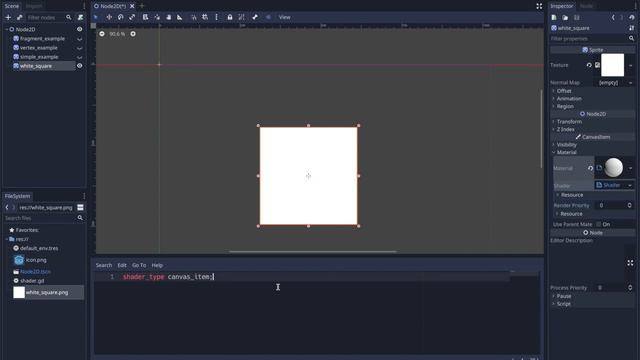Add a new node with plus icon

8,18
